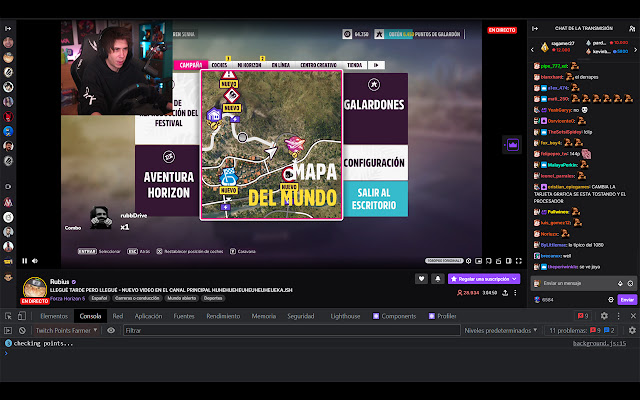Image resolution: width=640 pixels, height=400 pixels.
Task: Click the Rubius channel name
Action: click(60, 282)
